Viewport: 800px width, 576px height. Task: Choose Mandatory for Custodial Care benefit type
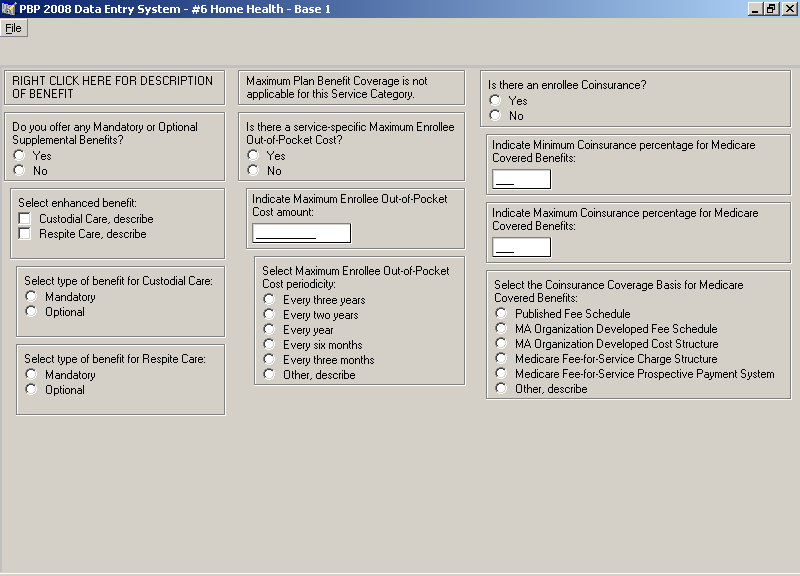click(x=31, y=296)
